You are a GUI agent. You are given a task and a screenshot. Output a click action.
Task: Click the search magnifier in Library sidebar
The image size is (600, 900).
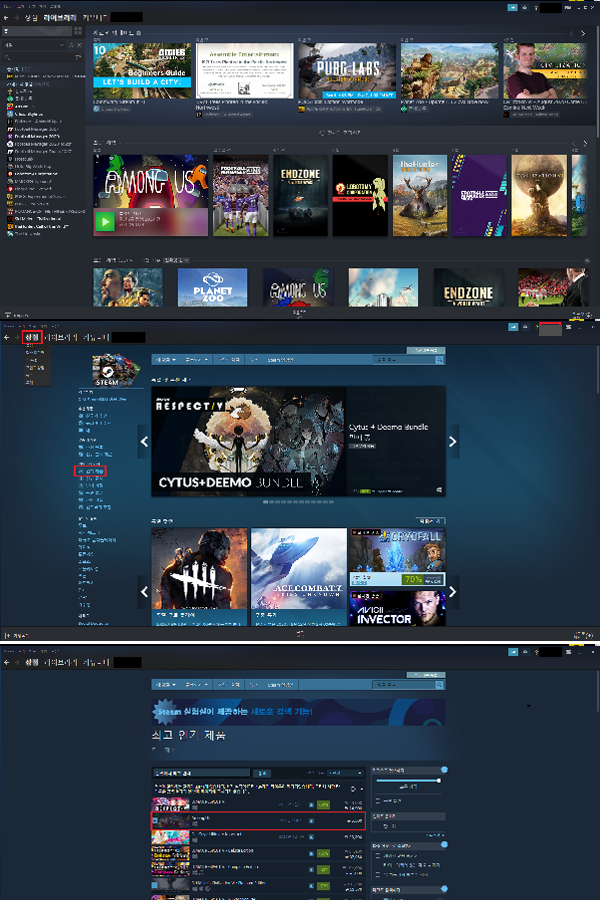(8, 57)
